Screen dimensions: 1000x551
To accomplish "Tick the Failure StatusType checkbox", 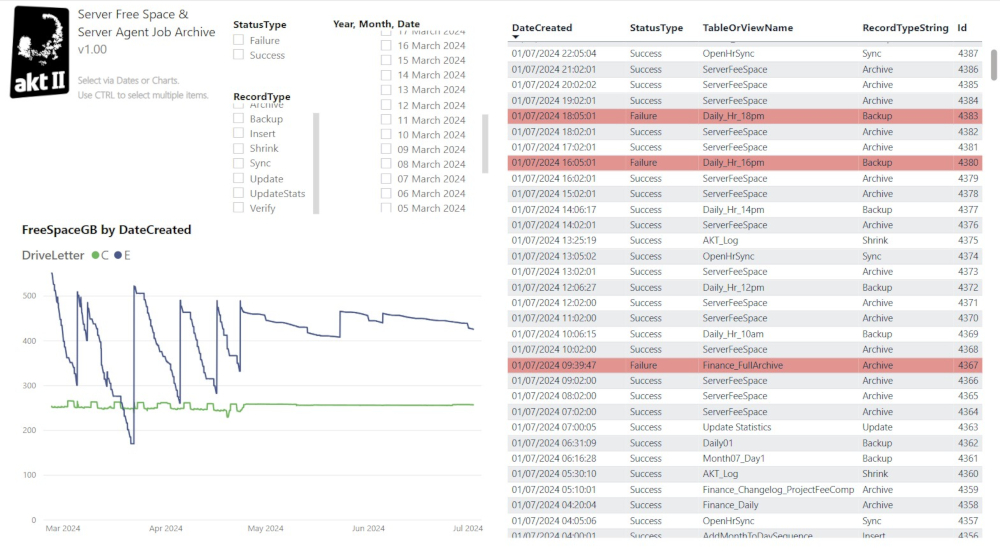I will (238, 41).
